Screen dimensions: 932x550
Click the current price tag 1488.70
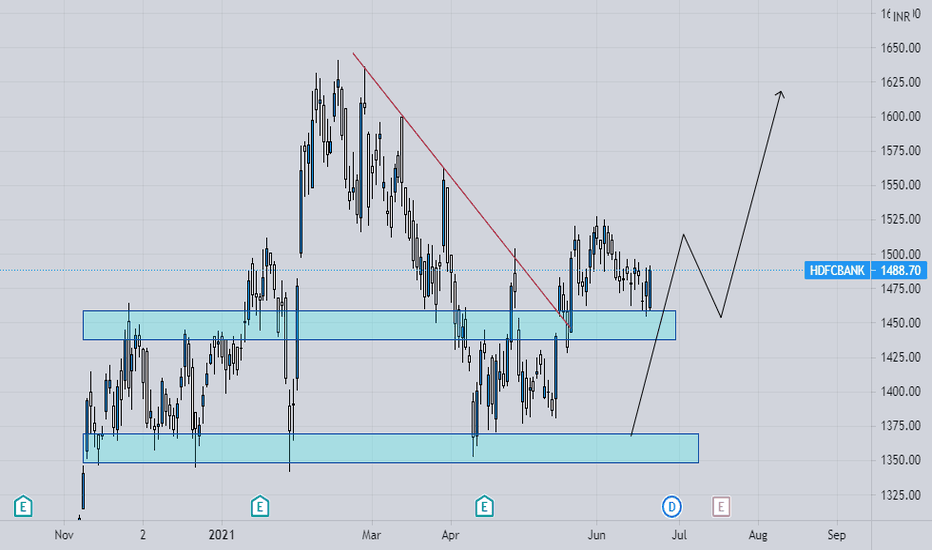(900, 271)
